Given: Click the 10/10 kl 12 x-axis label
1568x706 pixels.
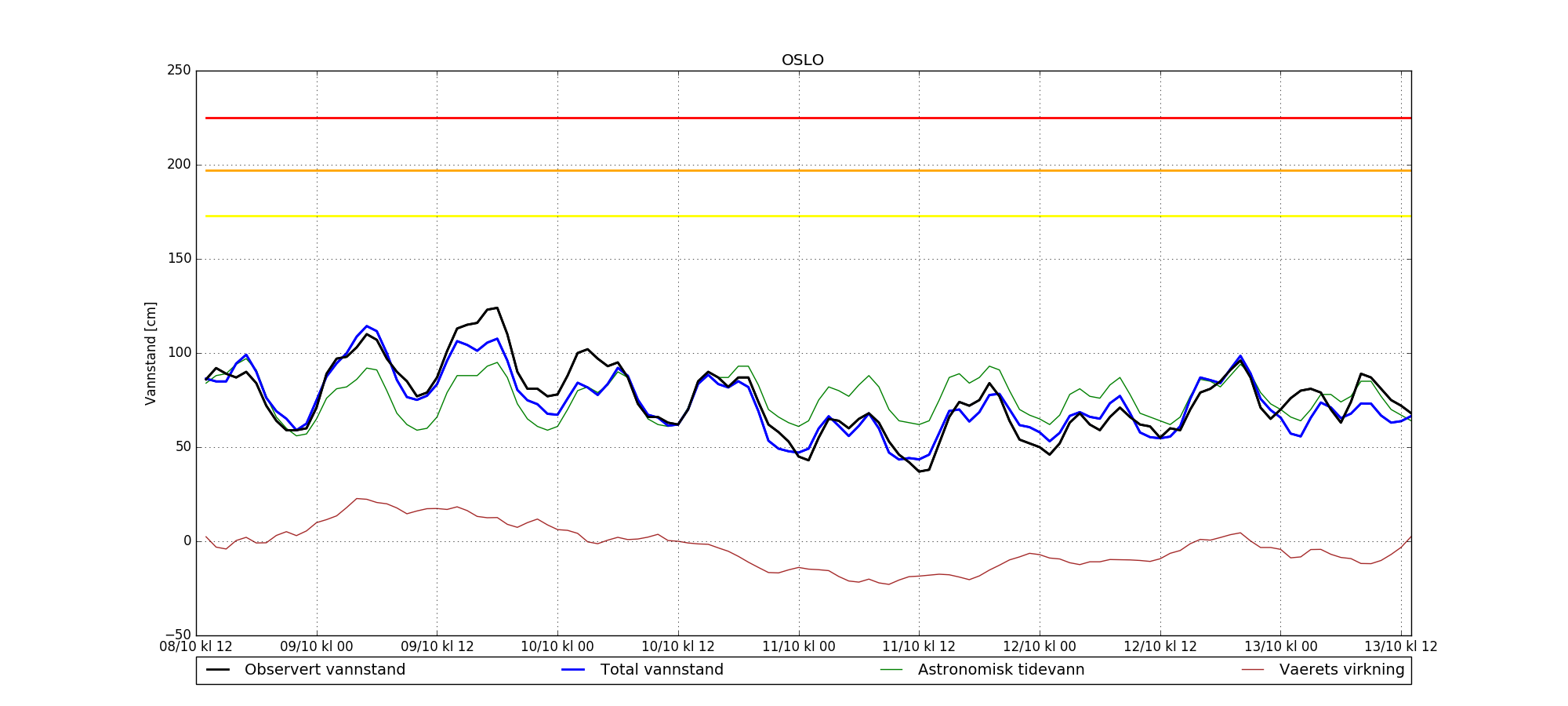Looking at the screenshot, I should click(678, 647).
